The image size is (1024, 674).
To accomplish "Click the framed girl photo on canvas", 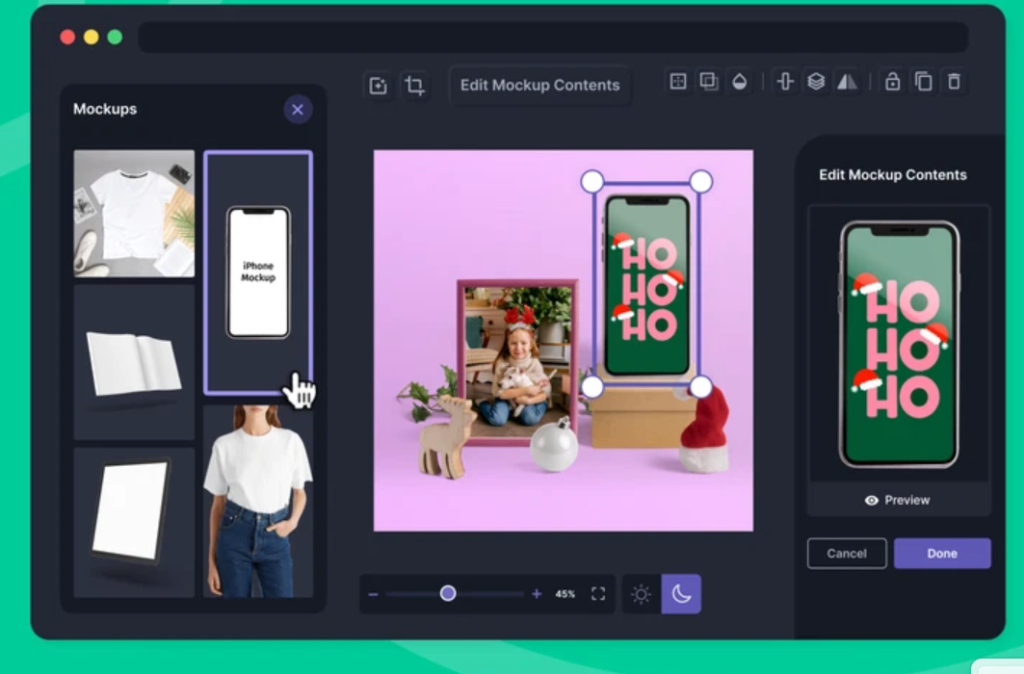I will coord(517,362).
